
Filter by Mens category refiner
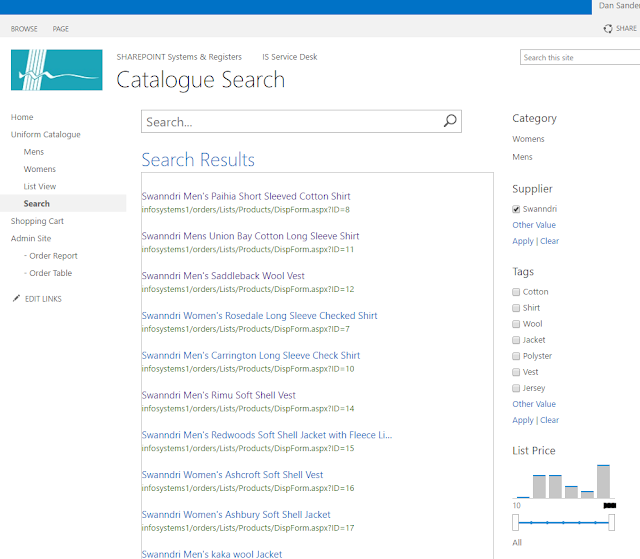click(x=522, y=157)
